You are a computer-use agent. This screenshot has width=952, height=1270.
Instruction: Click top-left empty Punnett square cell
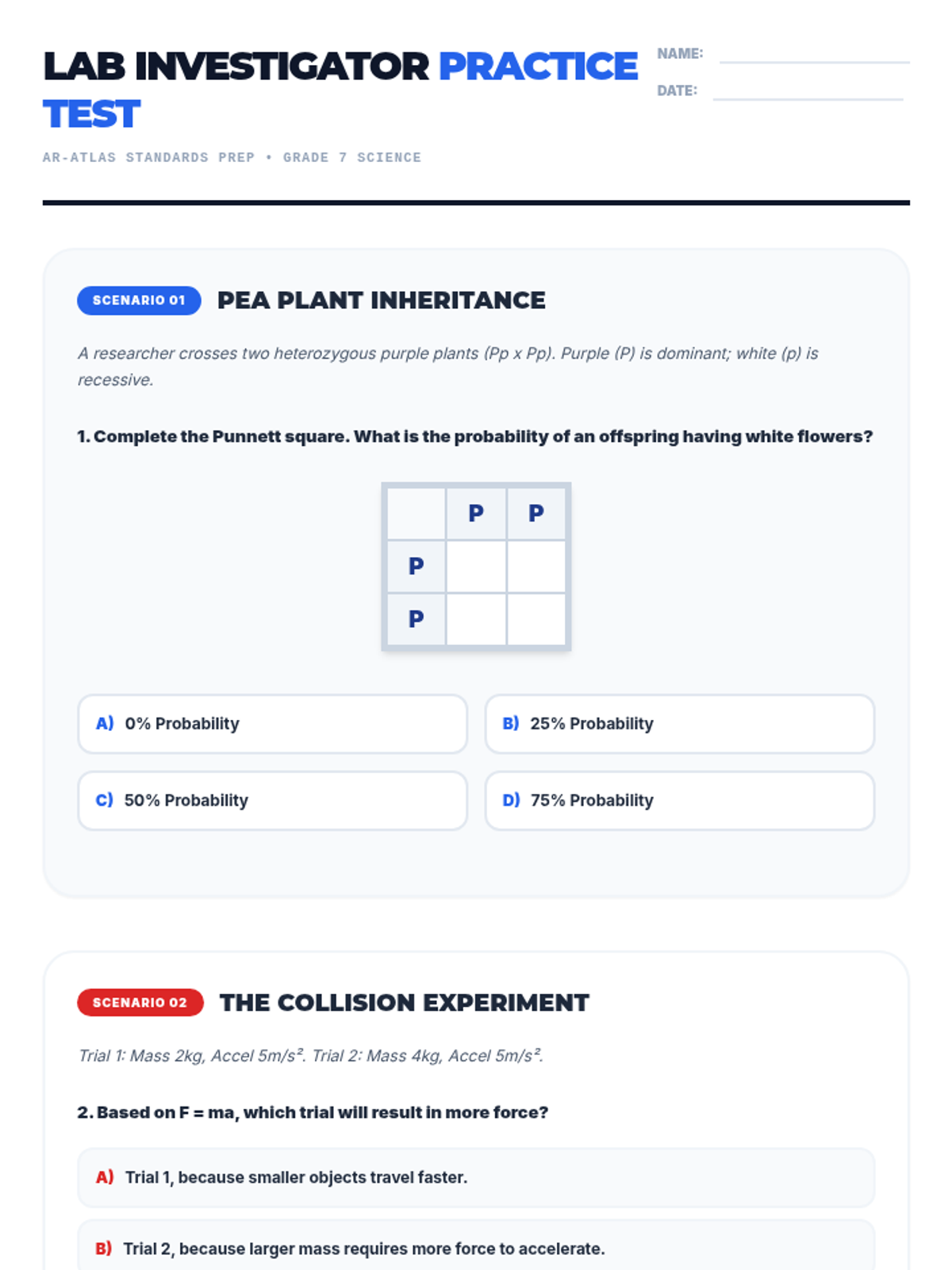pos(476,567)
